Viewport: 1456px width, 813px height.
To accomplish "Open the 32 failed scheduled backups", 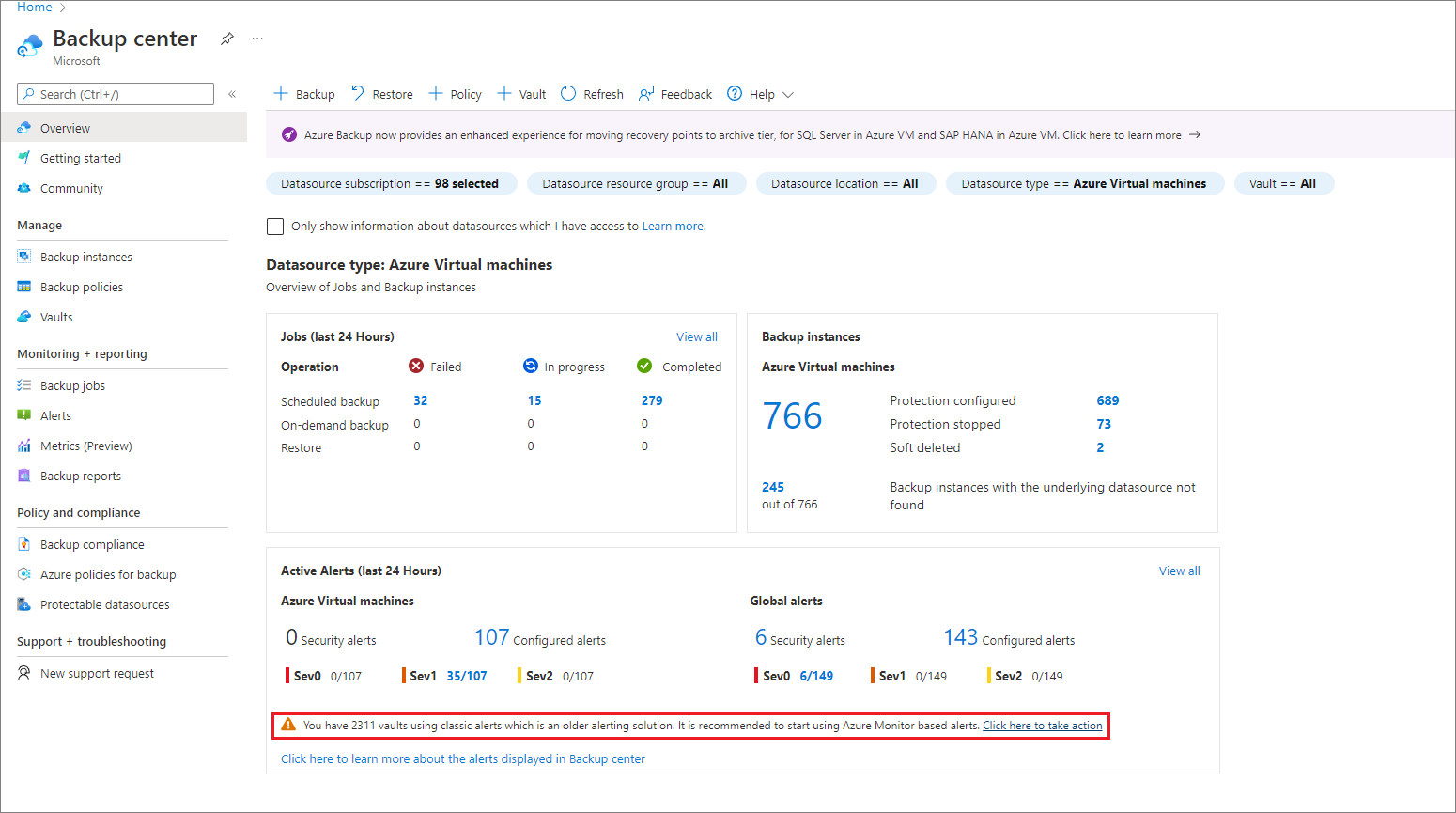I will pyautogui.click(x=421, y=400).
